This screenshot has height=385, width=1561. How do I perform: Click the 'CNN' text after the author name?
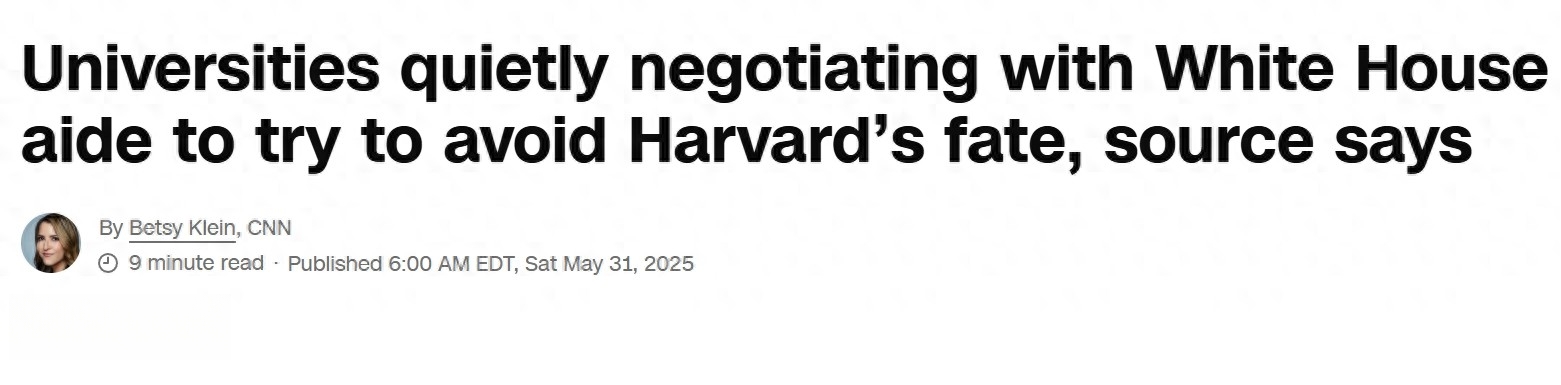pos(269,229)
